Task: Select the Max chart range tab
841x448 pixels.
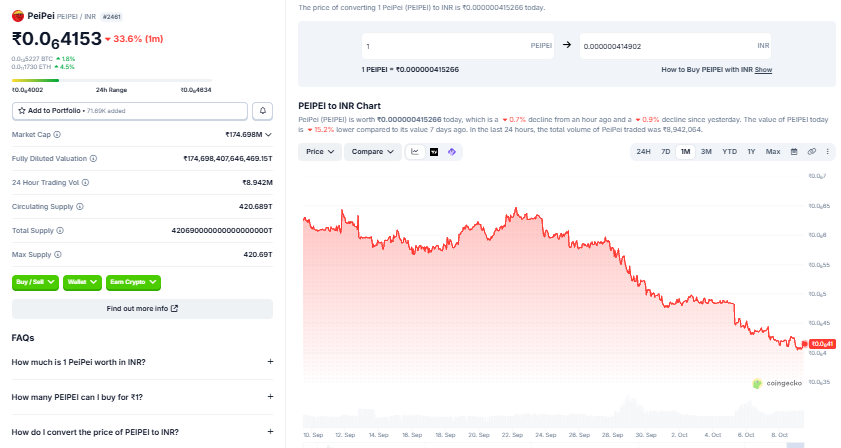Action: click(x=773, y=152)
